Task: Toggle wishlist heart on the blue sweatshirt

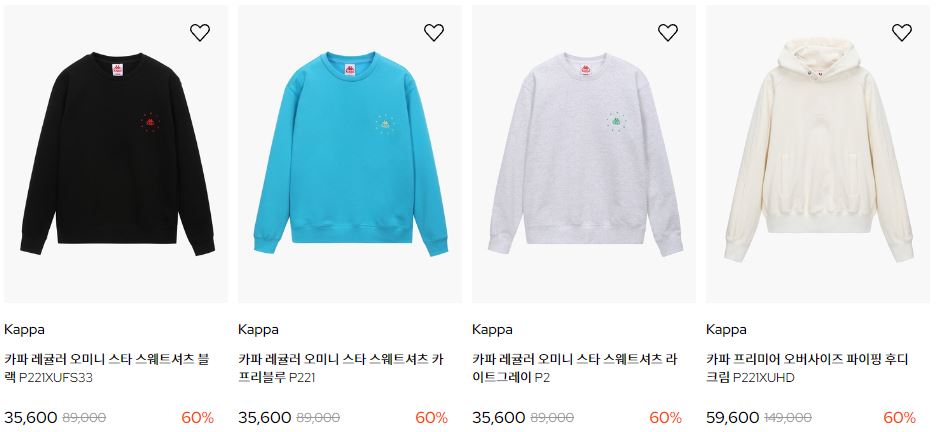Action: pos(434,33)
